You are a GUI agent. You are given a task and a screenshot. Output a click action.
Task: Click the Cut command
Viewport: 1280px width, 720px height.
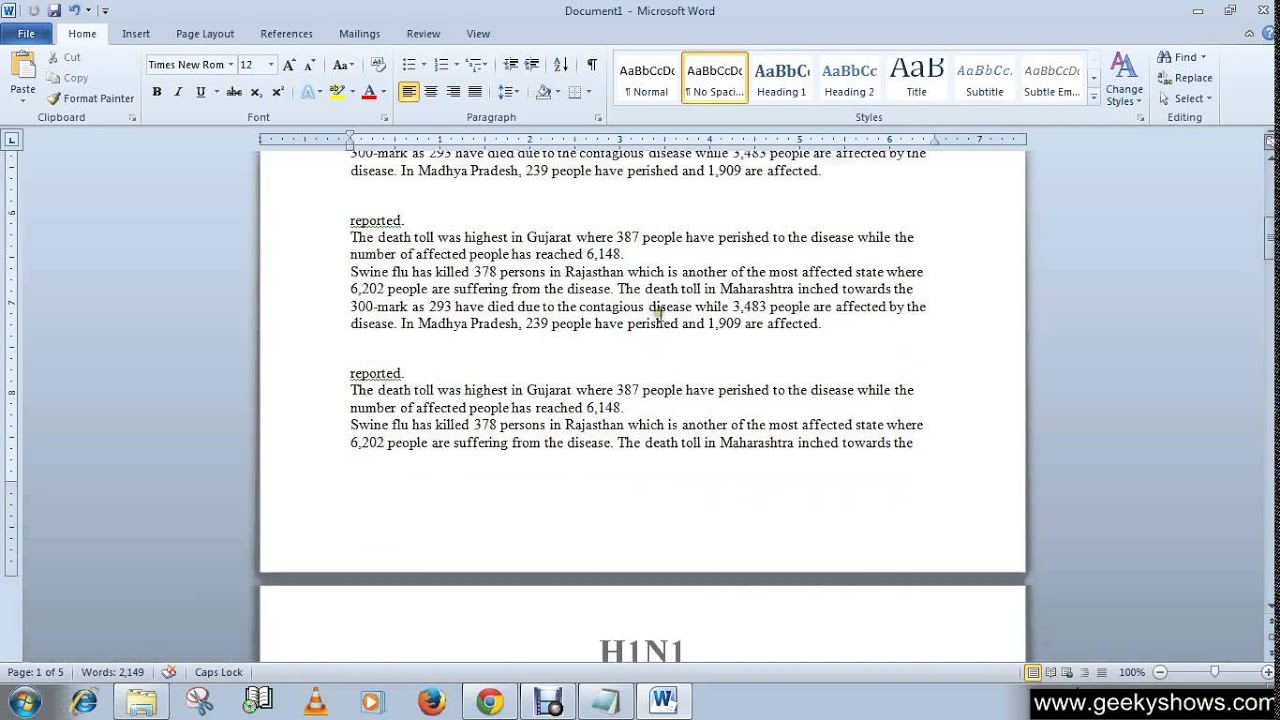coord(64,58)
